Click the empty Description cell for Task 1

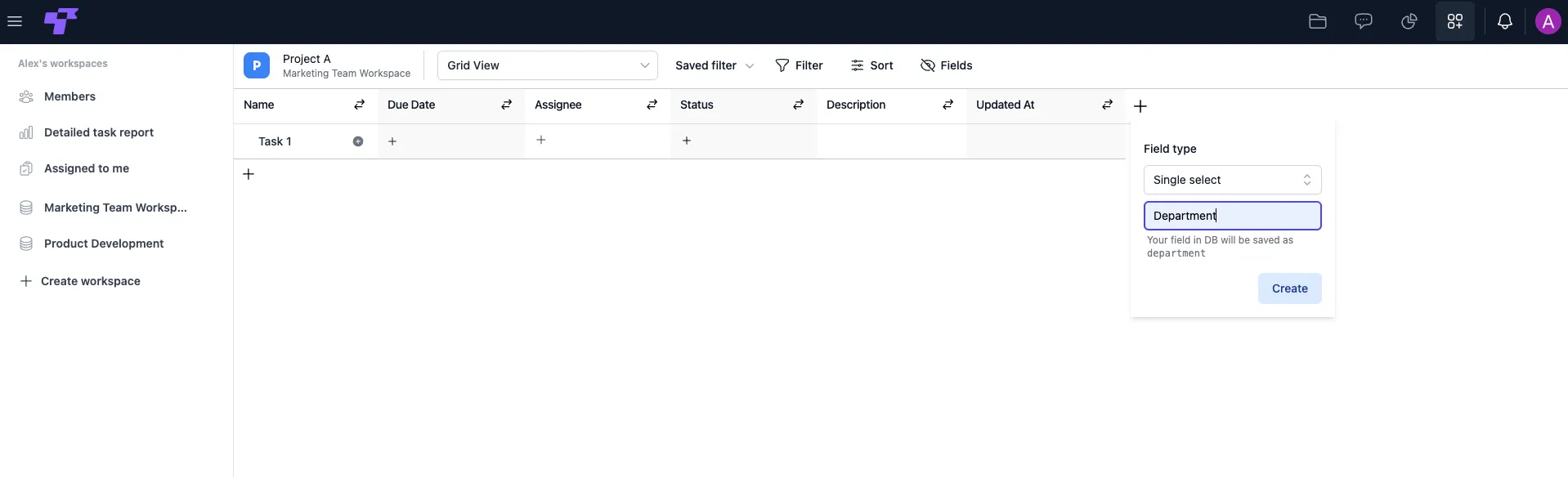point(892,141)
